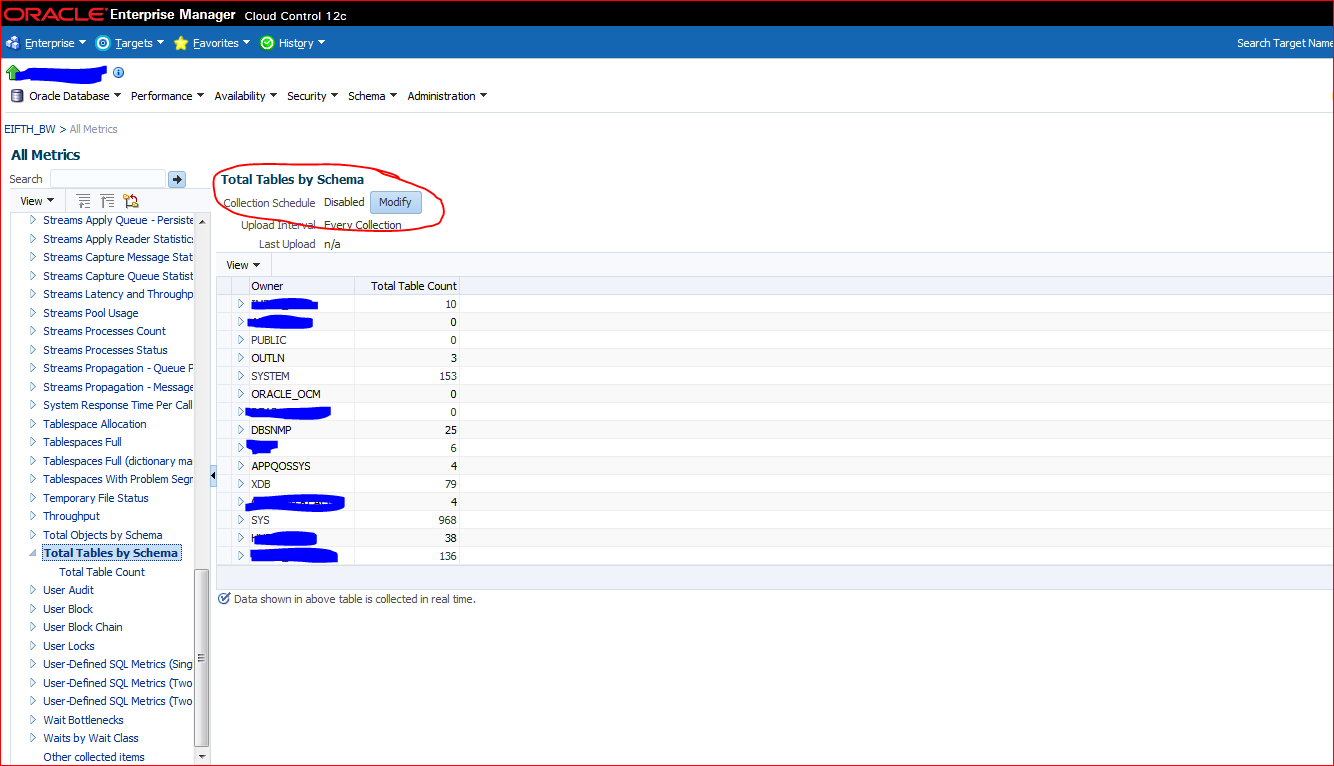Click the real-time data info icon
The height and width of the screenshot is (766, 1334).
click(224, 599)
